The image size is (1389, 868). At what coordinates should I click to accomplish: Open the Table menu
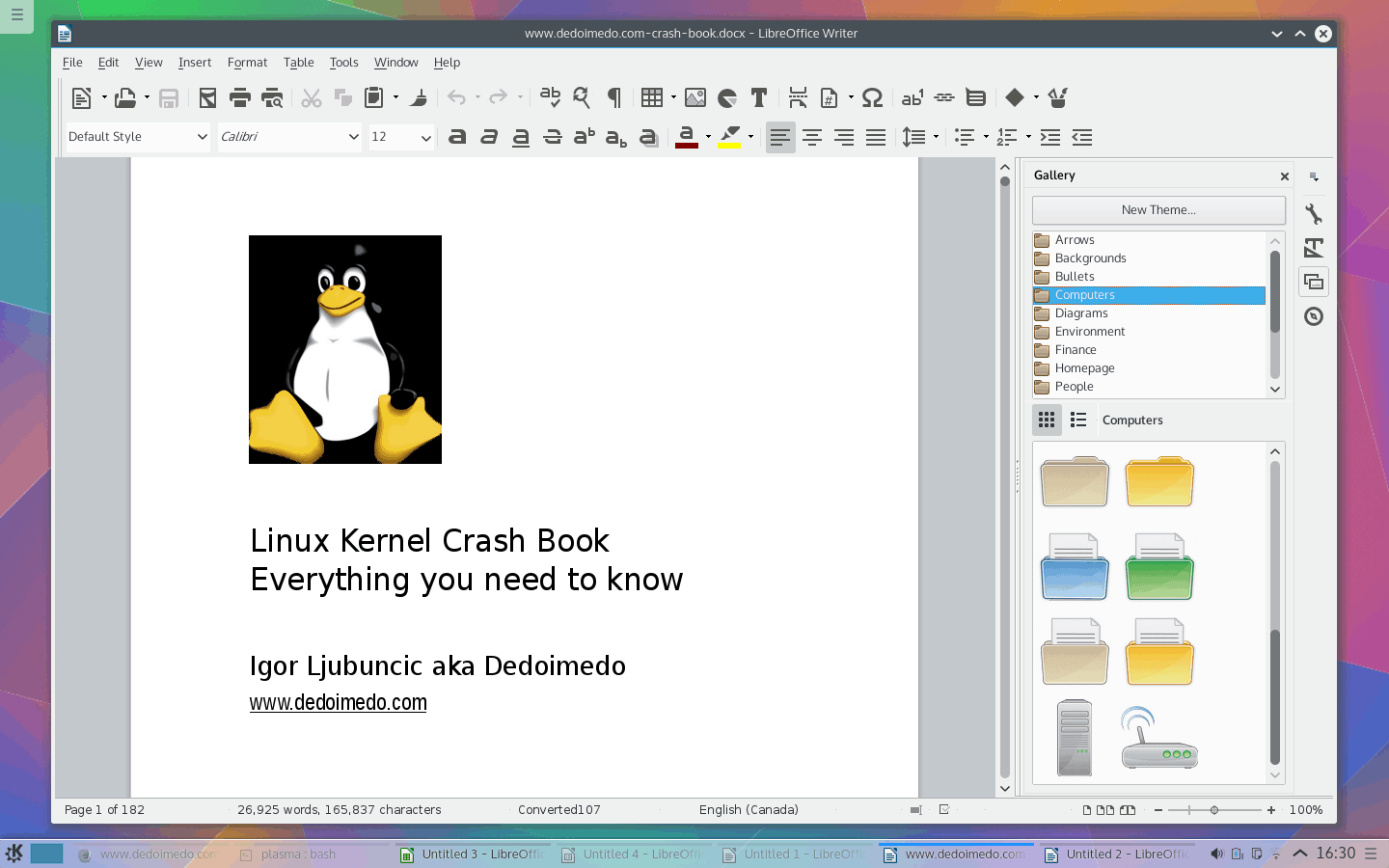pyautogui.click(x=299, y=62)
